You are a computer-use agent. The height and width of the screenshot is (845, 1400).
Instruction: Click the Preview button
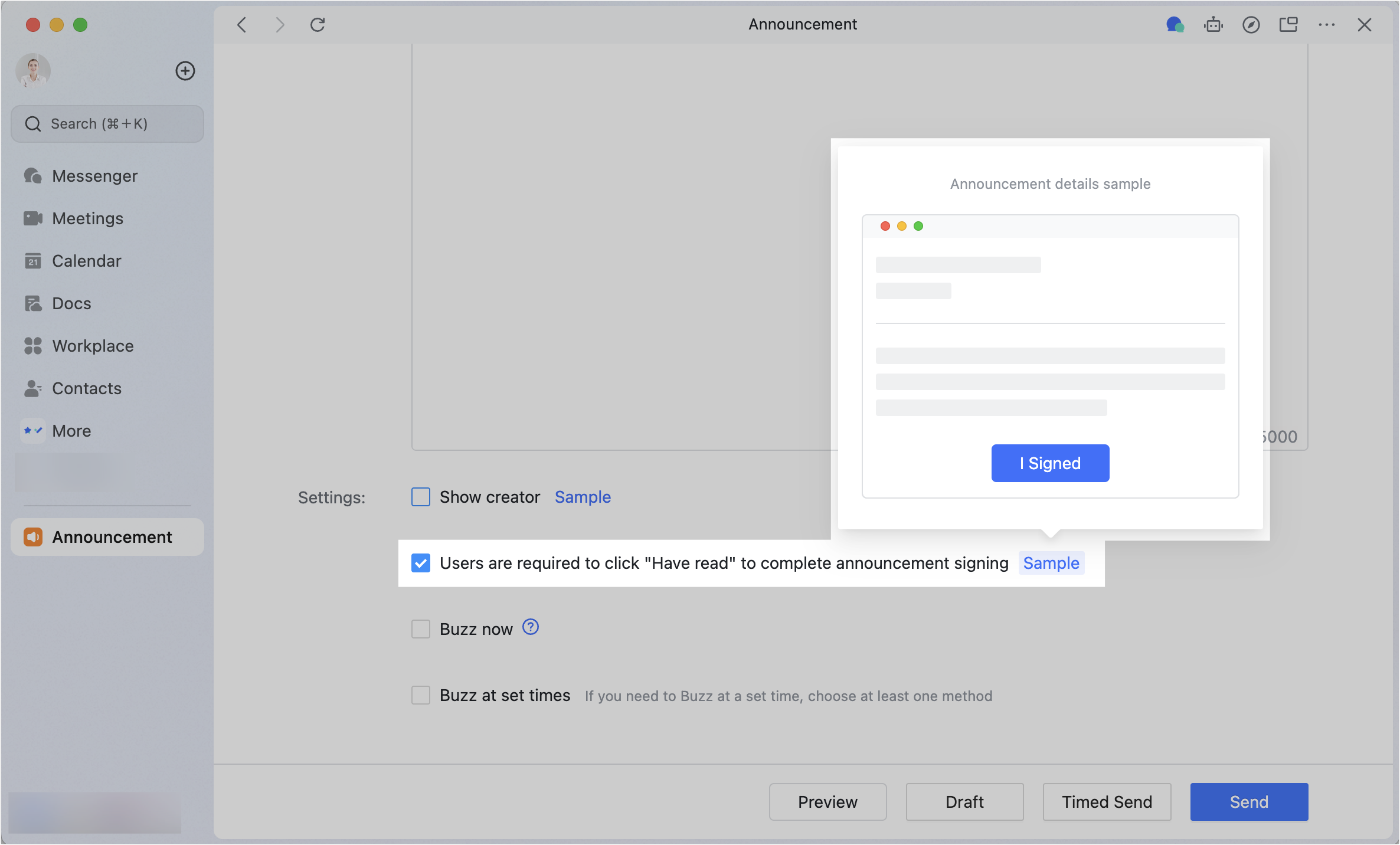pyautogui.click(x=827, y=802)
